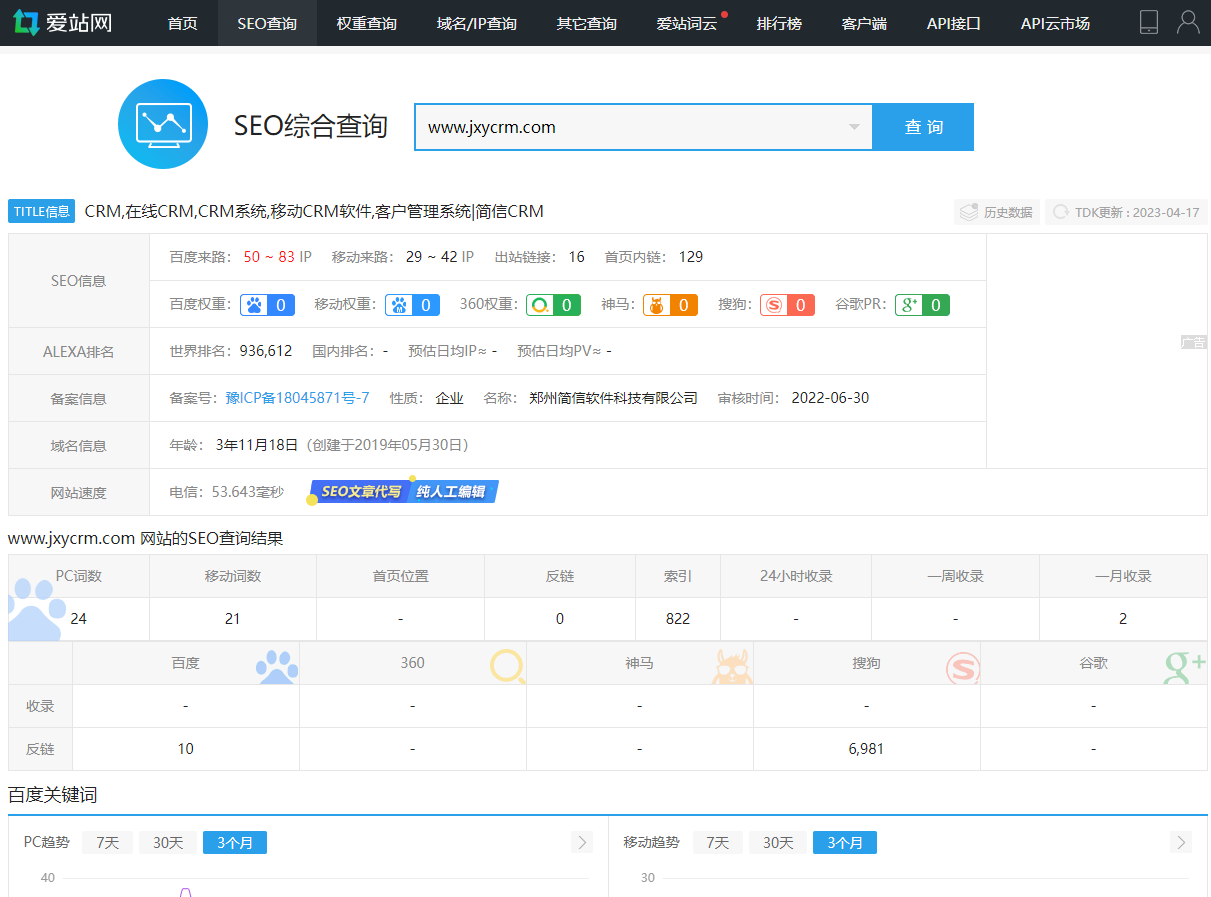Viewport: 1211px width, 897px height.
Task: Click SEO文章代写 纯人工编辑 banner
Action: [x=404, y=491]
